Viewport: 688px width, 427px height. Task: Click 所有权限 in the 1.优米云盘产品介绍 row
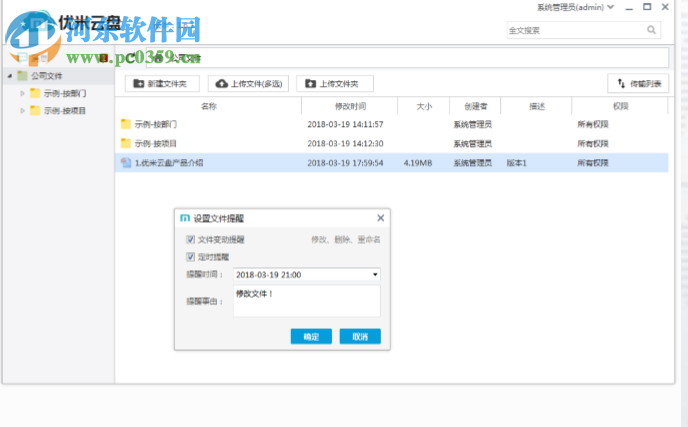[x=593, y=163]
